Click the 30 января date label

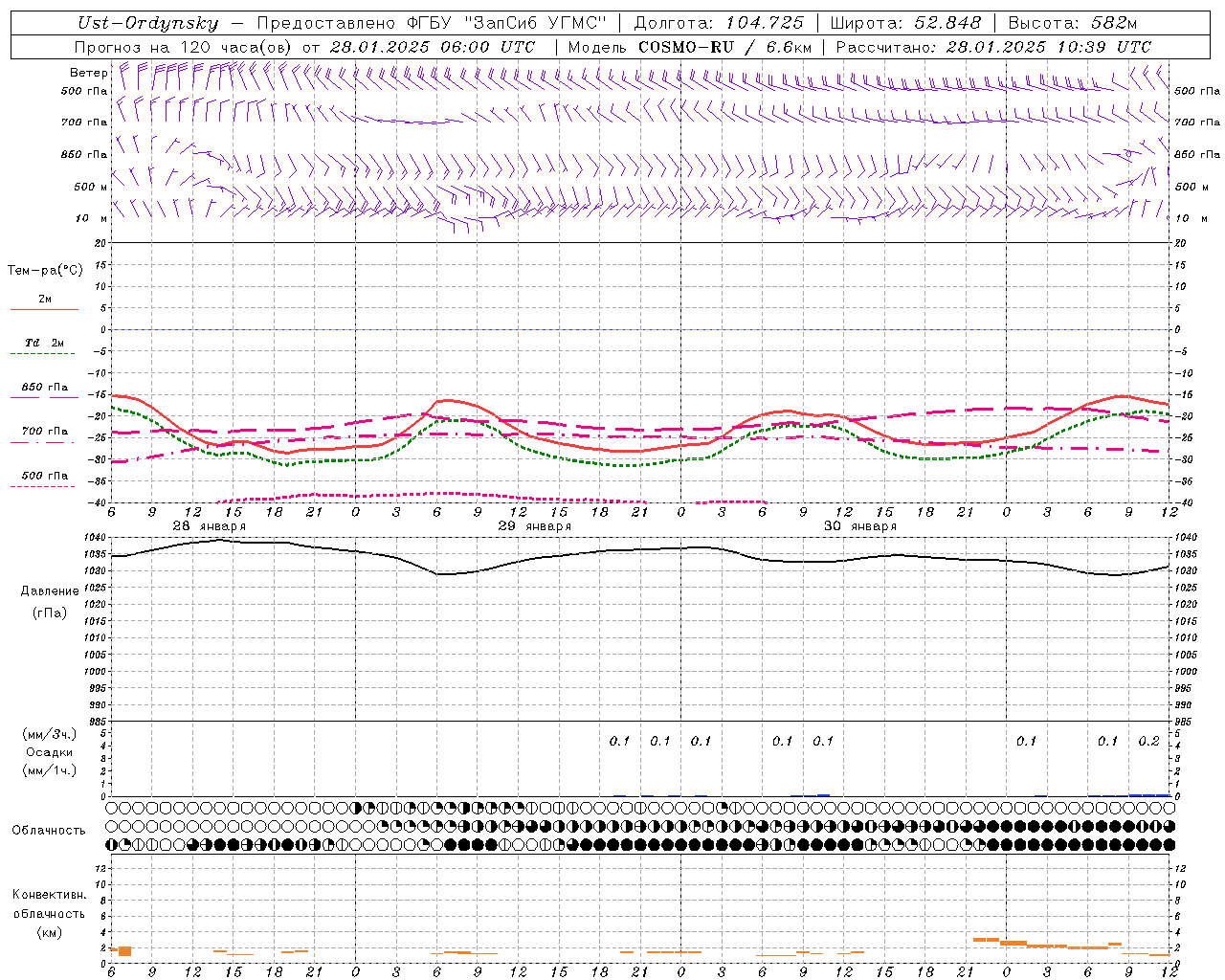click(x=859, y=526)
